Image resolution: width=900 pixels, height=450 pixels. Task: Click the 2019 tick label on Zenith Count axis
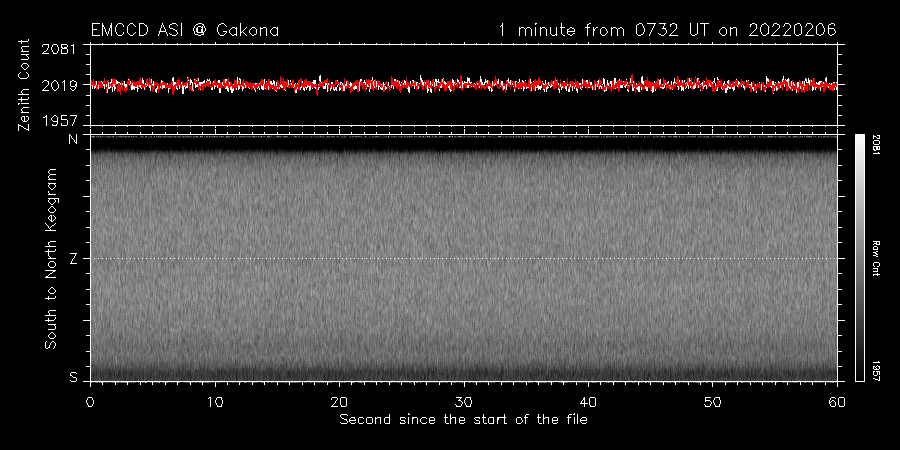pos(57,86)
